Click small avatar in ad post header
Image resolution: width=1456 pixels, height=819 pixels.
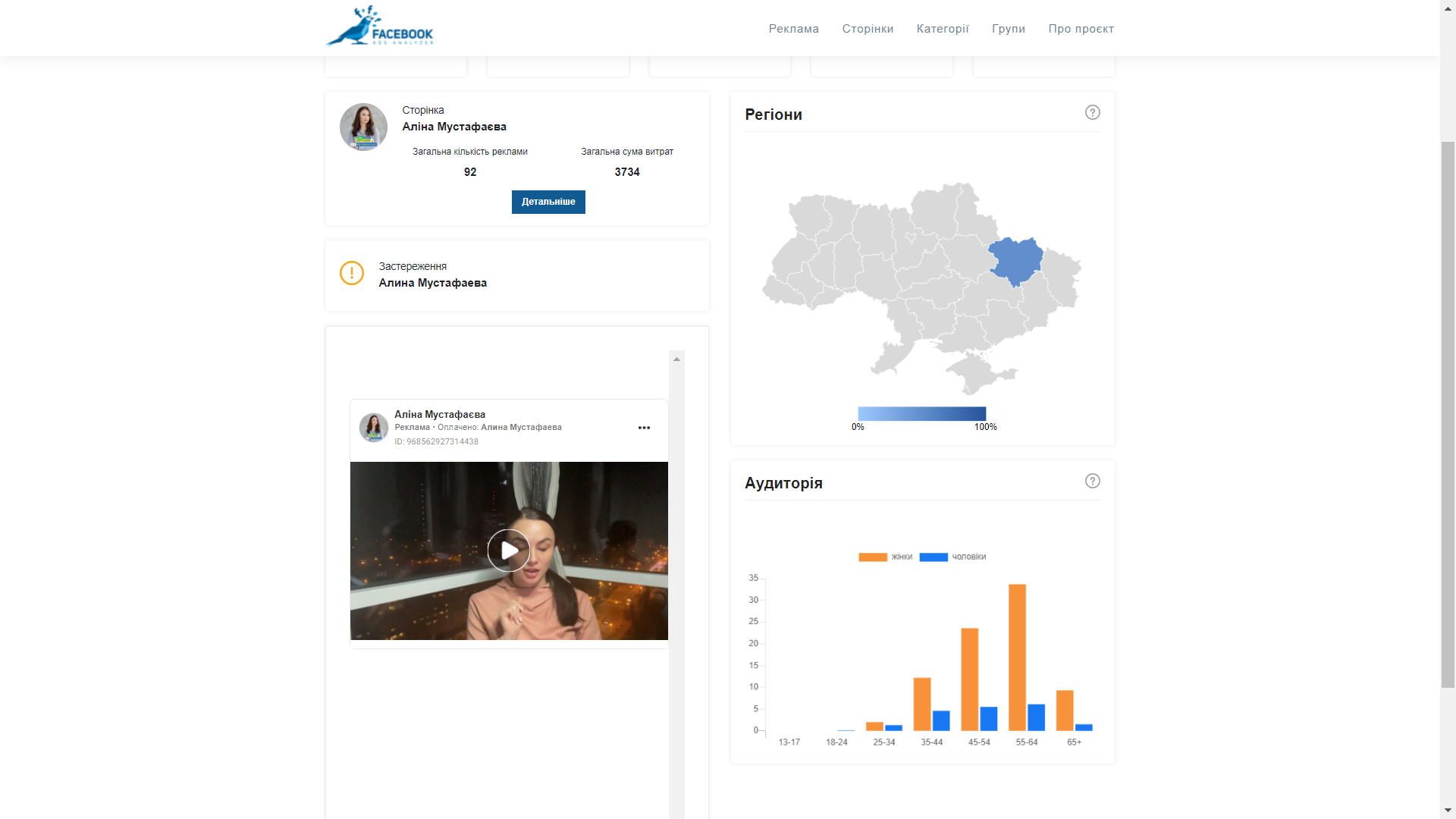coord(373,428)
